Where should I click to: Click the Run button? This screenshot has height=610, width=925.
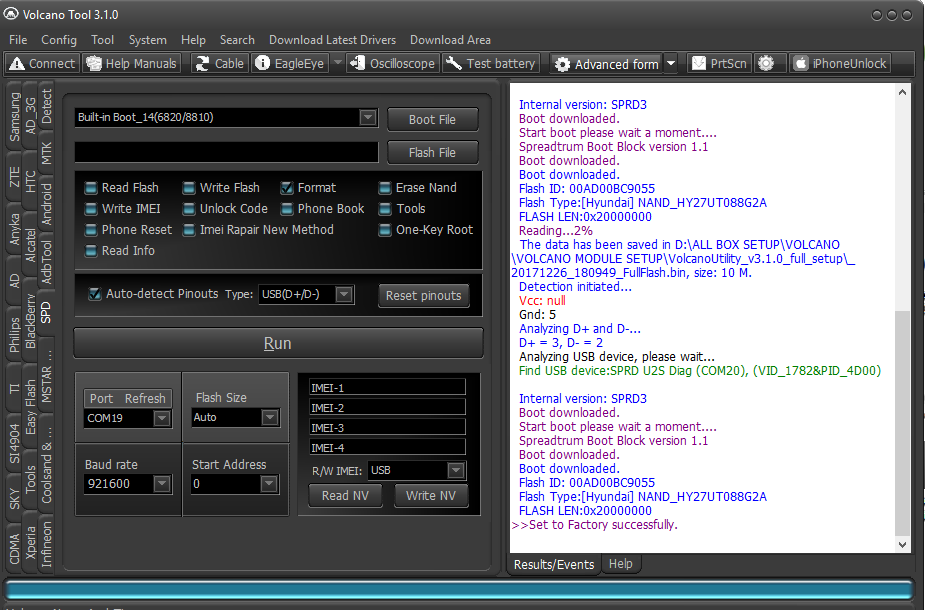tap(278, 343)
